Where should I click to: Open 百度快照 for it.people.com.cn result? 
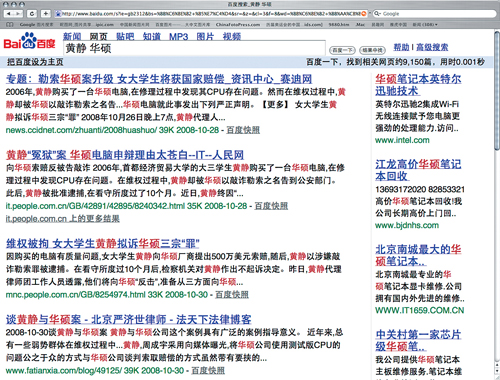271,206
